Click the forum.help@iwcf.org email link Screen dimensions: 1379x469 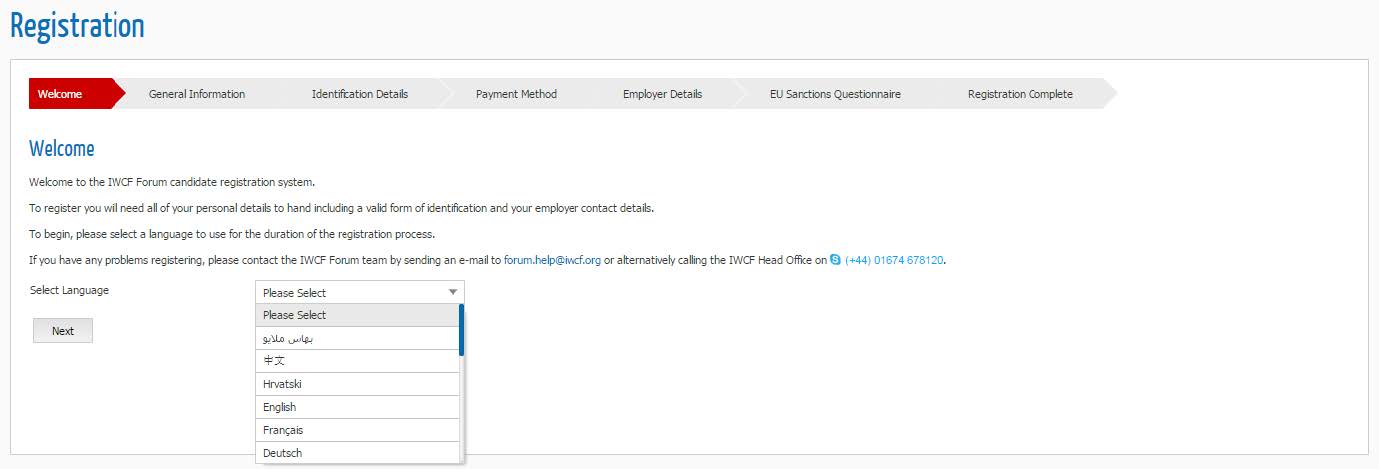pyautogui.click(x=552, y=261)
